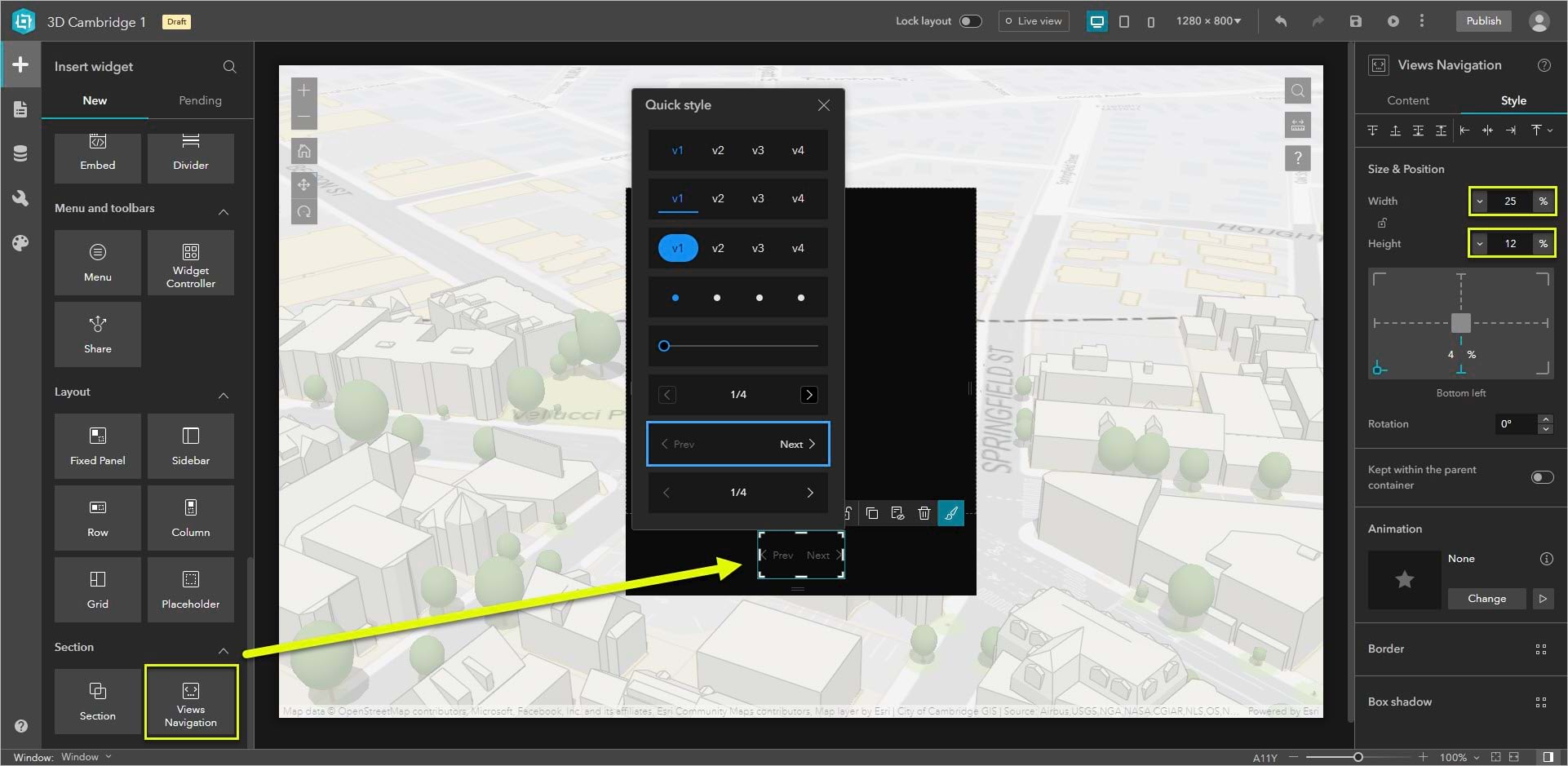
Task: Switch to mobile preview mode
Action: click(x=1151, y=22)
